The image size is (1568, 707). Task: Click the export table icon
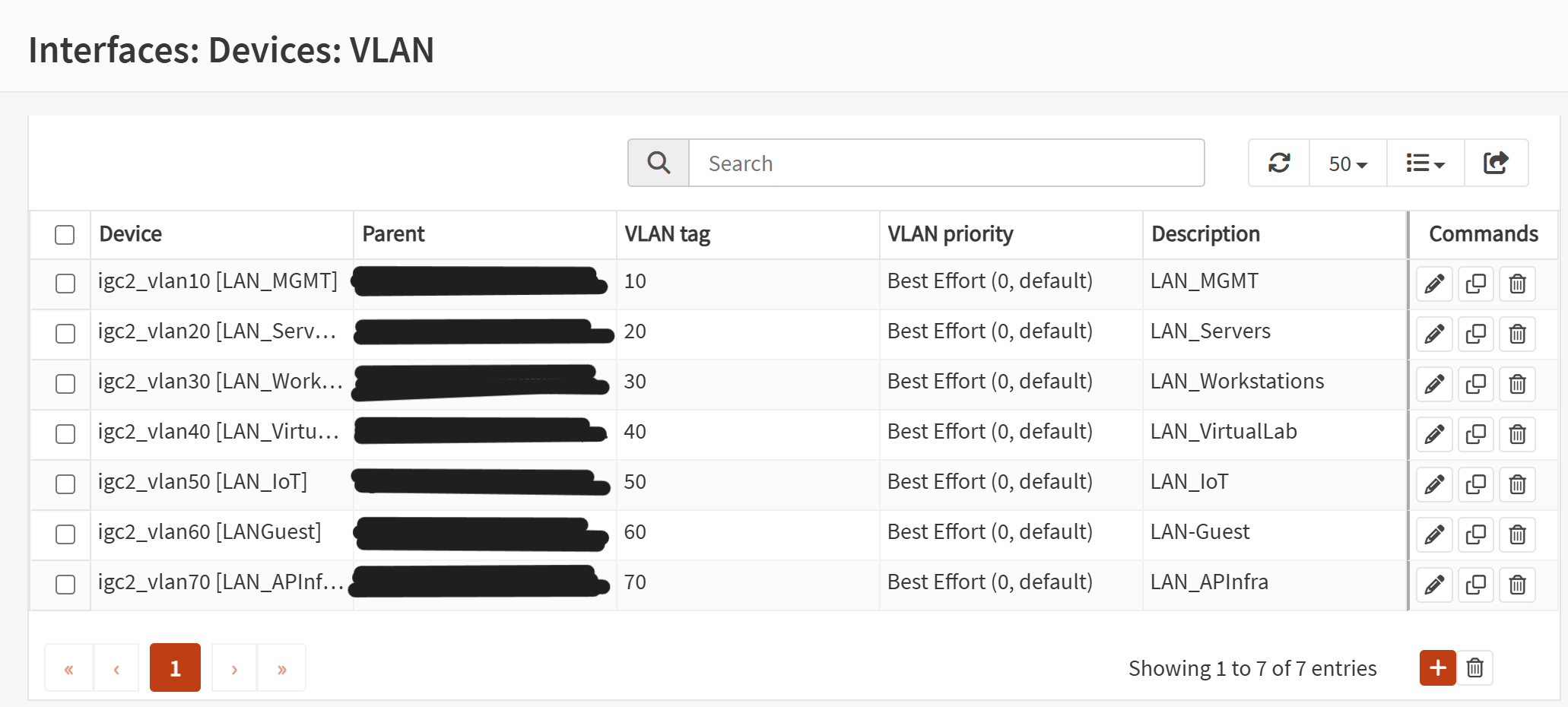1496,163
